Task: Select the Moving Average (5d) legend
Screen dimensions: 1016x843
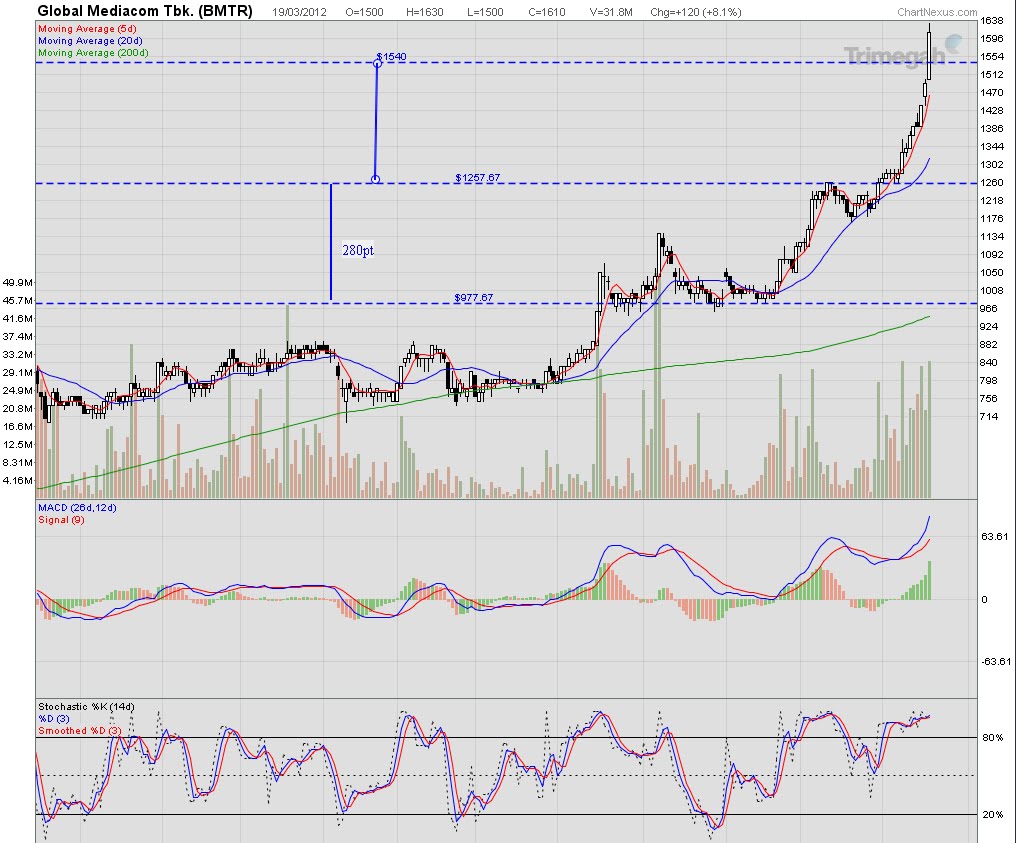Action: click(x=87, y=29)
